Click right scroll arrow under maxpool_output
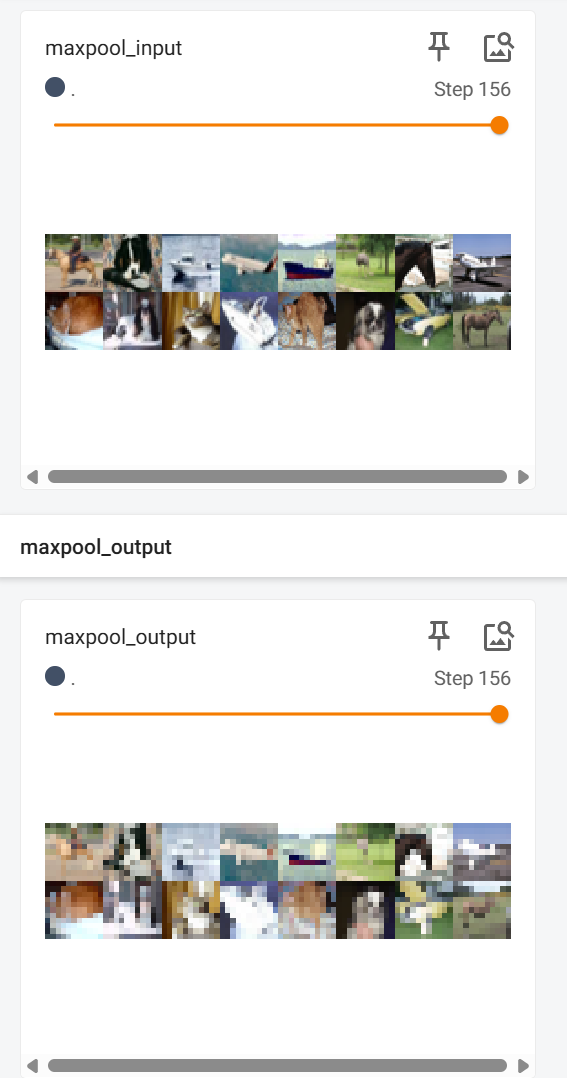Viewport: 567px width, 1078px height. 523,1066
